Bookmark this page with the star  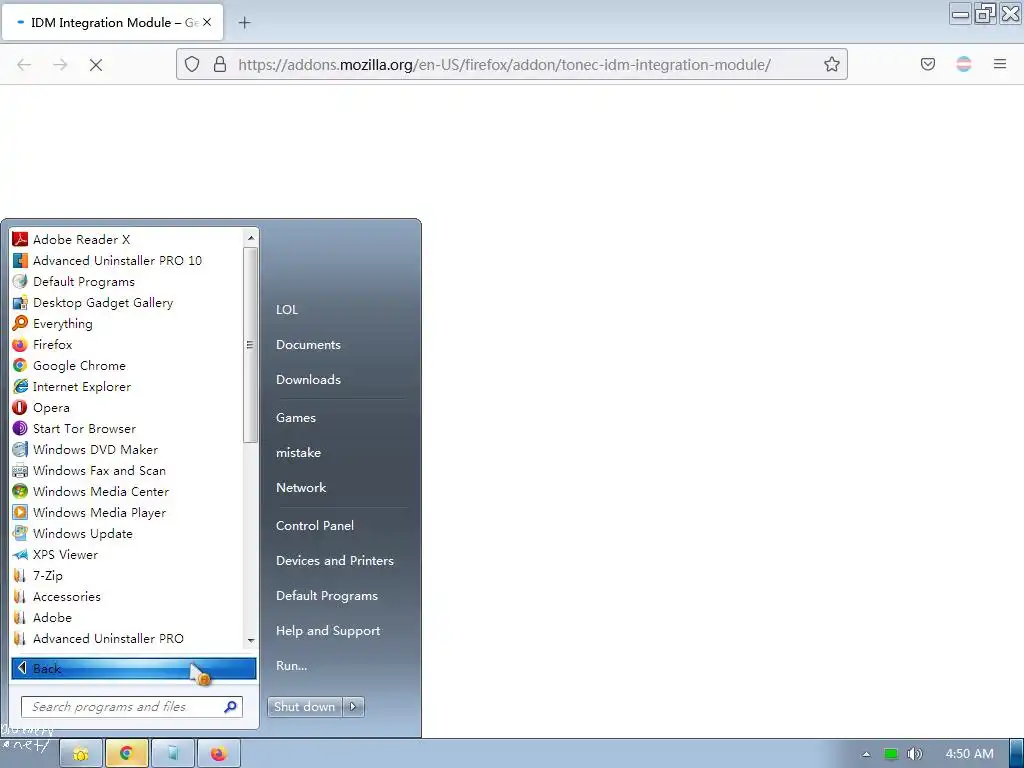[831, 64]
